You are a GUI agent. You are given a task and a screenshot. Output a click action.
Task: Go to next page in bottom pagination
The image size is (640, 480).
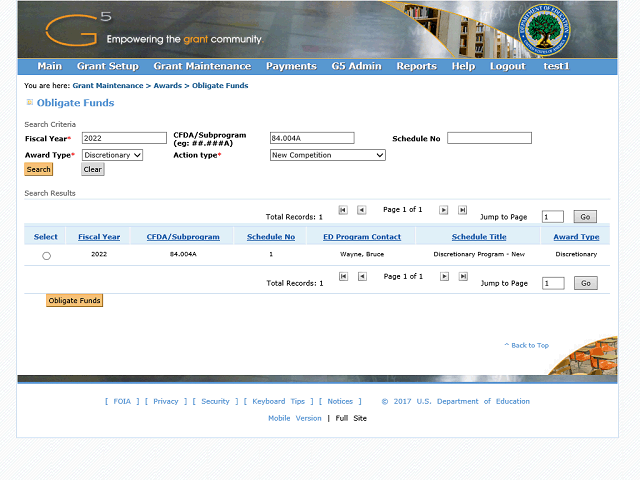pyautogui.click(x=444, y=276)
